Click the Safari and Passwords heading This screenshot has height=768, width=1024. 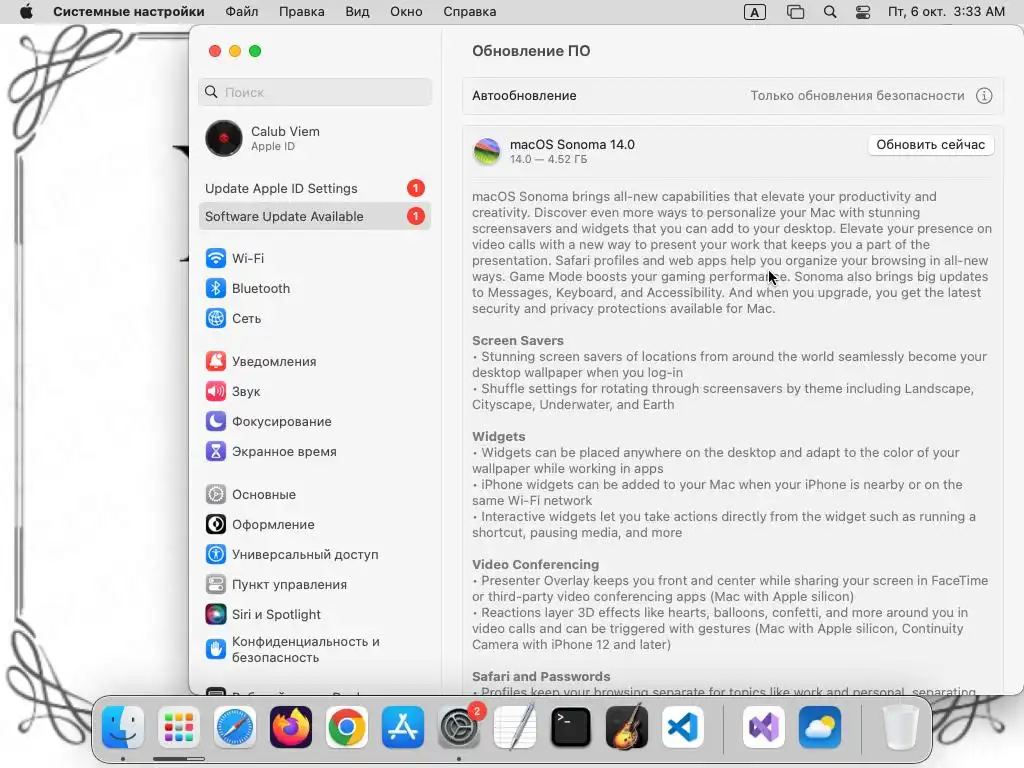coord(541,677)
